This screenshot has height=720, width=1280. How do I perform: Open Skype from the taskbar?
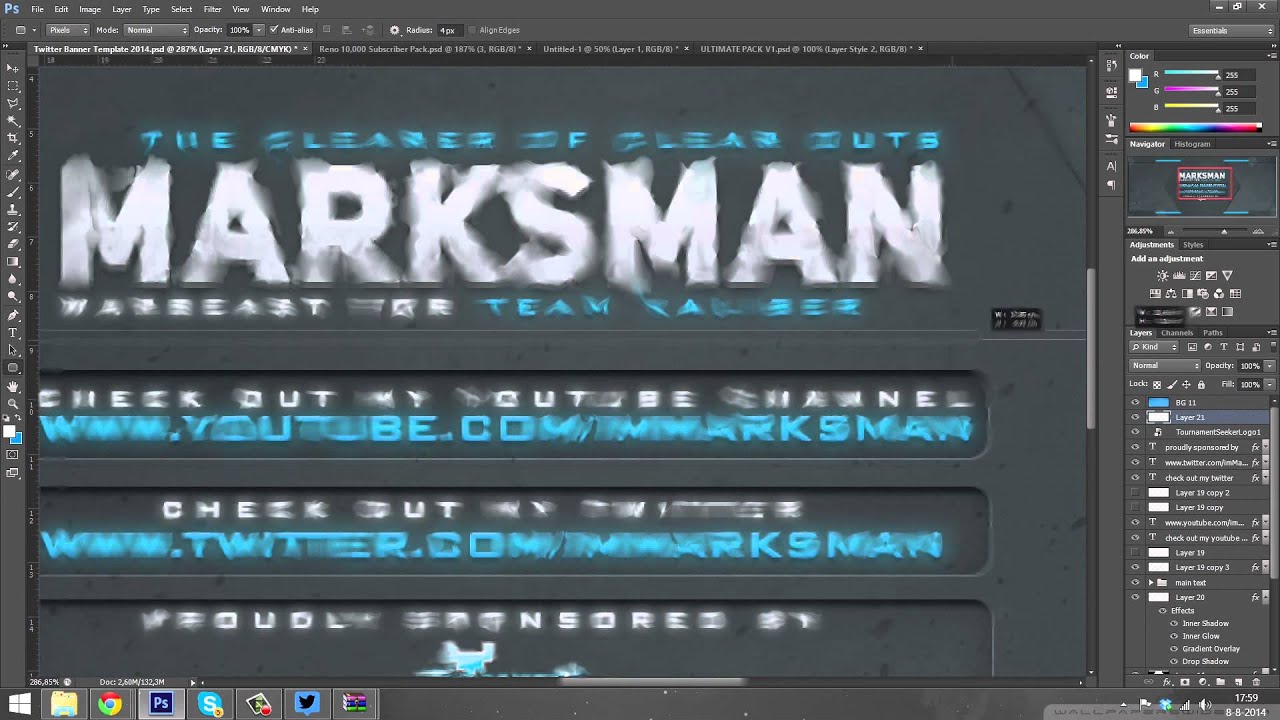210,704
